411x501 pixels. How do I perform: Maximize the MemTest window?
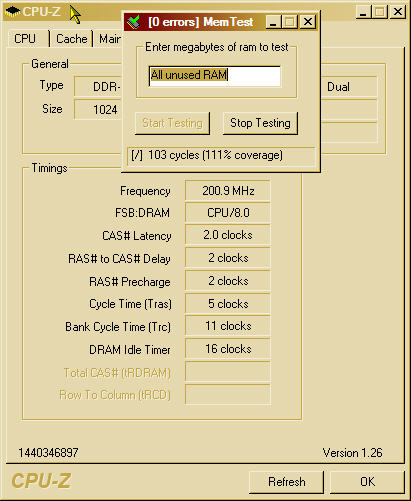click(290, 22)
